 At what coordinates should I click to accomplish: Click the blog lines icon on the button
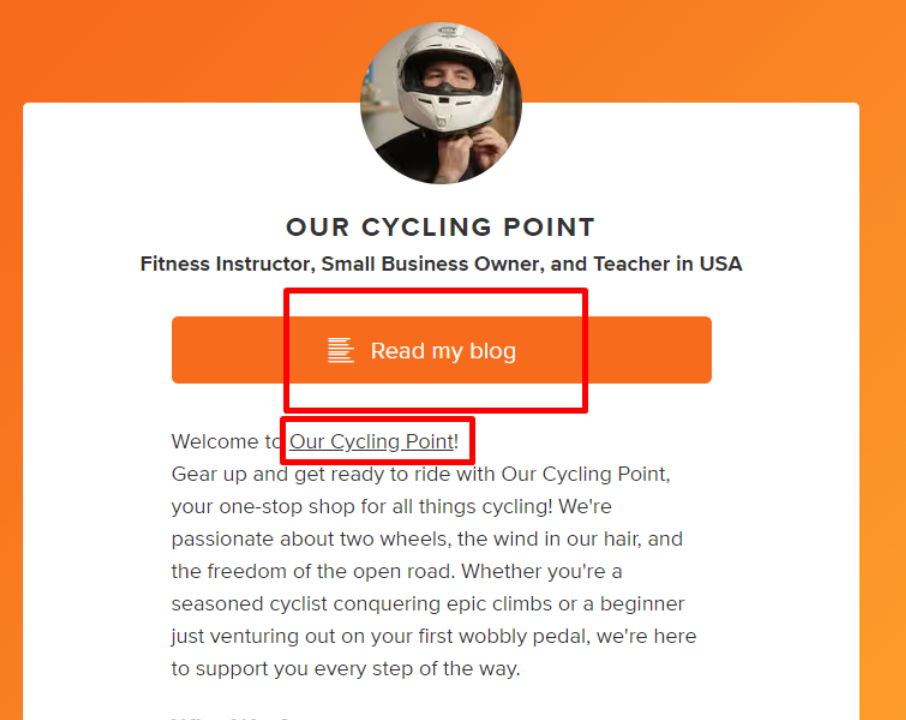[x=340, y=350]
